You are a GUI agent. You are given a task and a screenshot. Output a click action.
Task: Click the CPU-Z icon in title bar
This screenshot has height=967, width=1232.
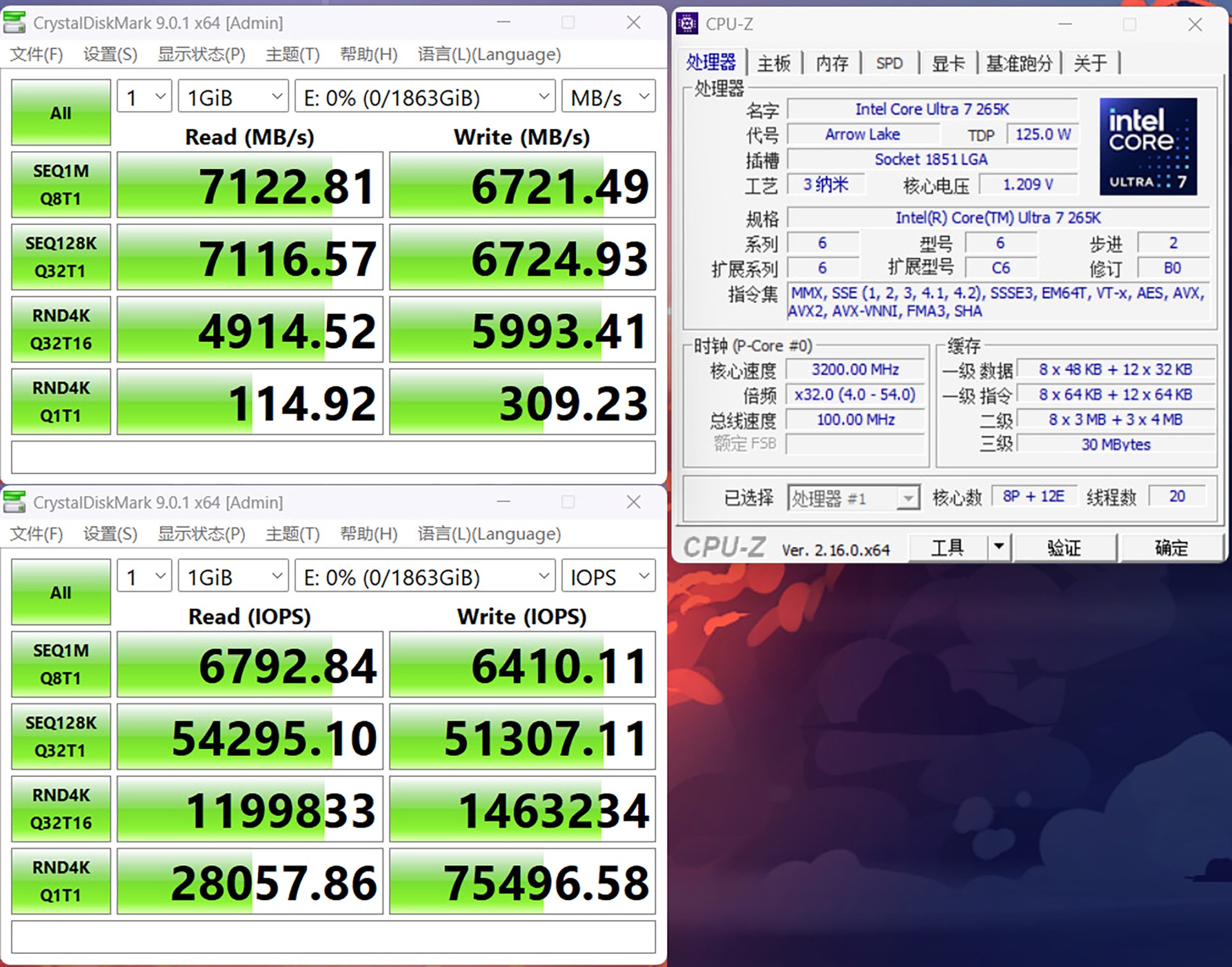[x=687, y=24]
